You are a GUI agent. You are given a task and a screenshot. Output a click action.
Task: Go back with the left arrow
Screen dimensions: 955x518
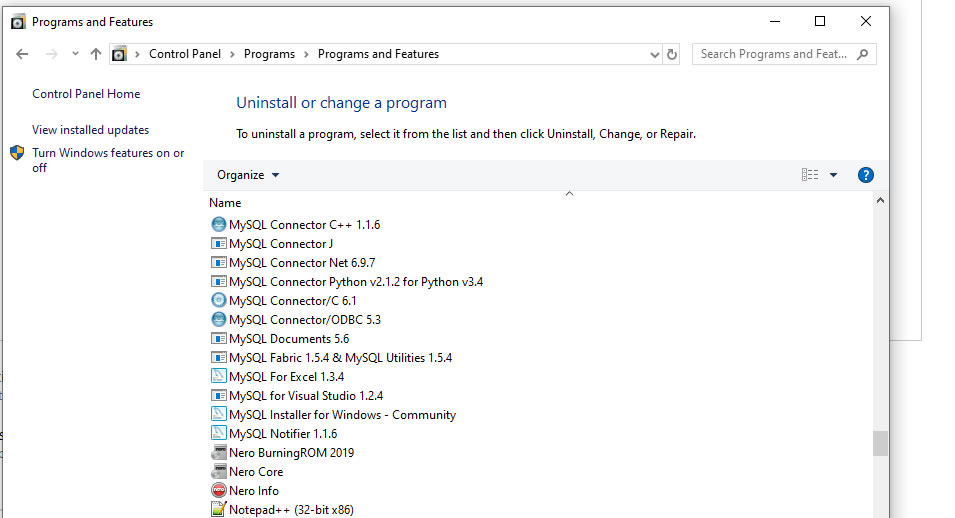click(23, 54)
